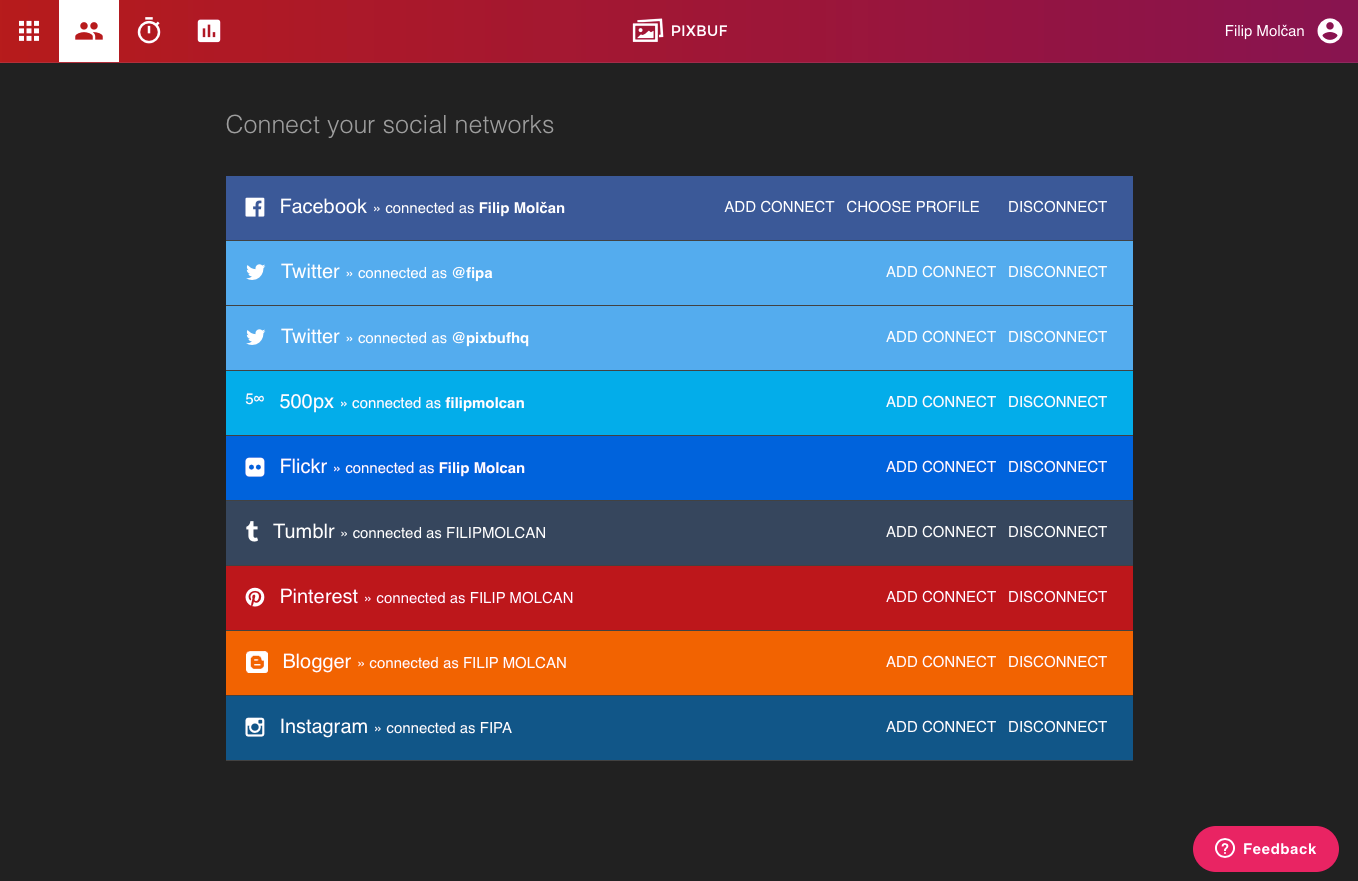Click the '@fipa' Twitter handle
Image resolution: width=1358 pixels, height=881 pixels.
(472, 273)
